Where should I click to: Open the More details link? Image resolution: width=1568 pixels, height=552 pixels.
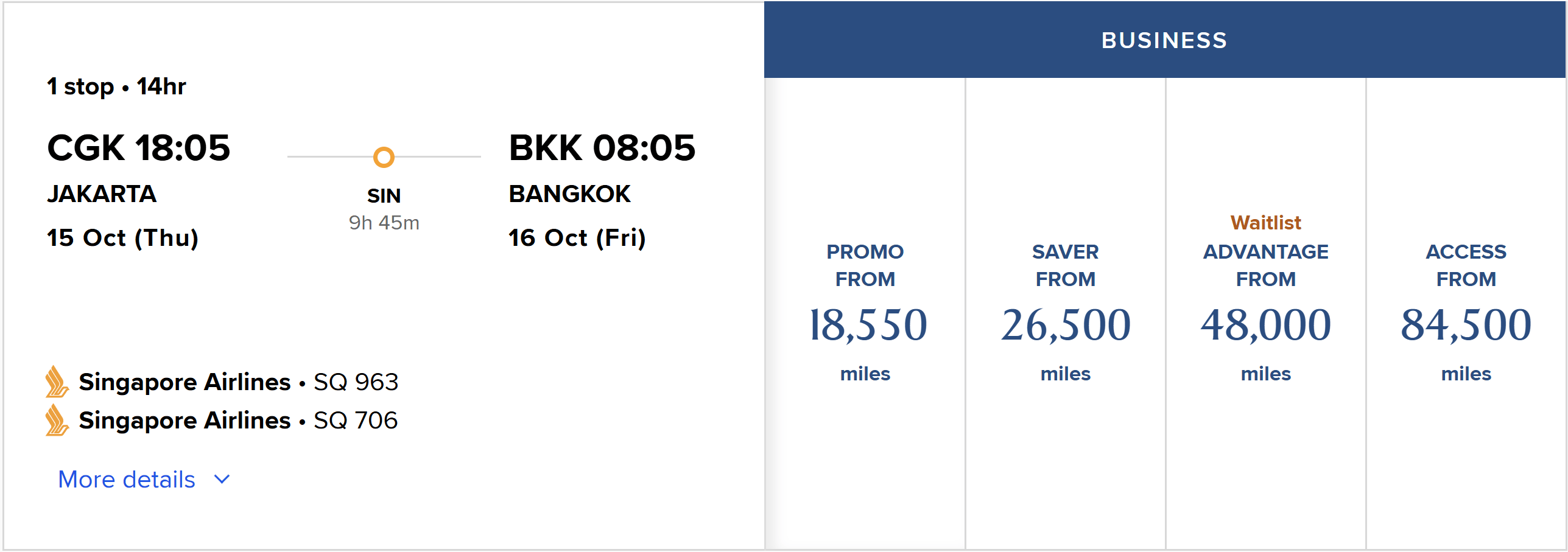pyautogui.click(x=127, y=480)
